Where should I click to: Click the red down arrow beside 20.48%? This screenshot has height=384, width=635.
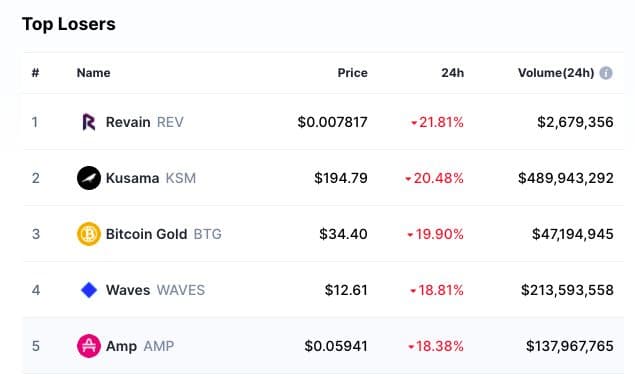[x=408, y=179]
